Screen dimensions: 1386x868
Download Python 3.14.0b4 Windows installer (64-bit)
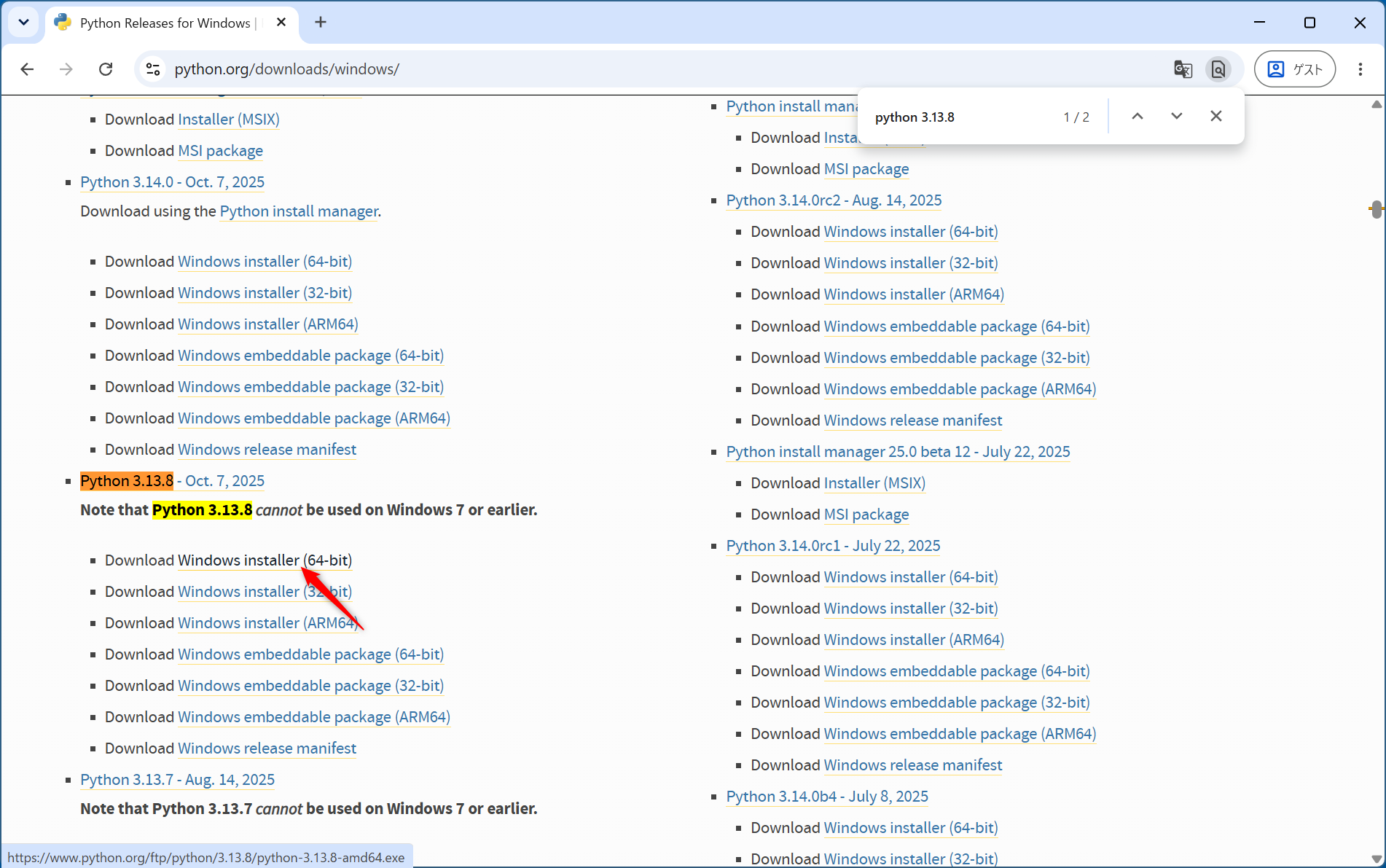(x=911, y=828)
